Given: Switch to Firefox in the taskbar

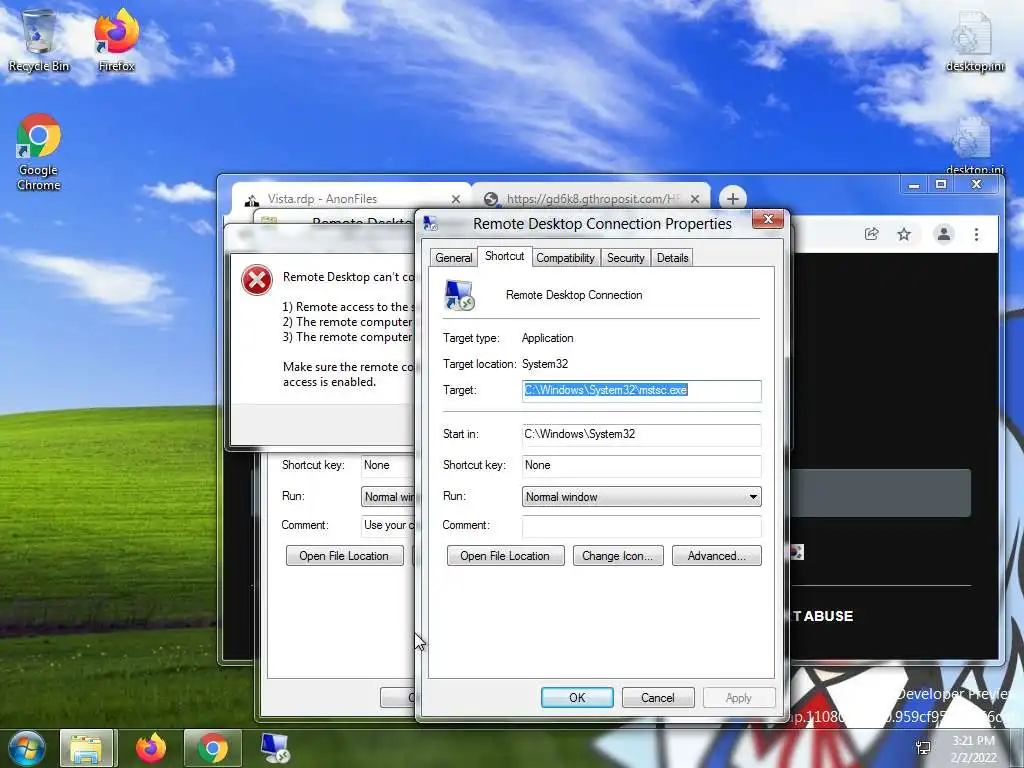Looking at the screenshot, I should point(151,748).
